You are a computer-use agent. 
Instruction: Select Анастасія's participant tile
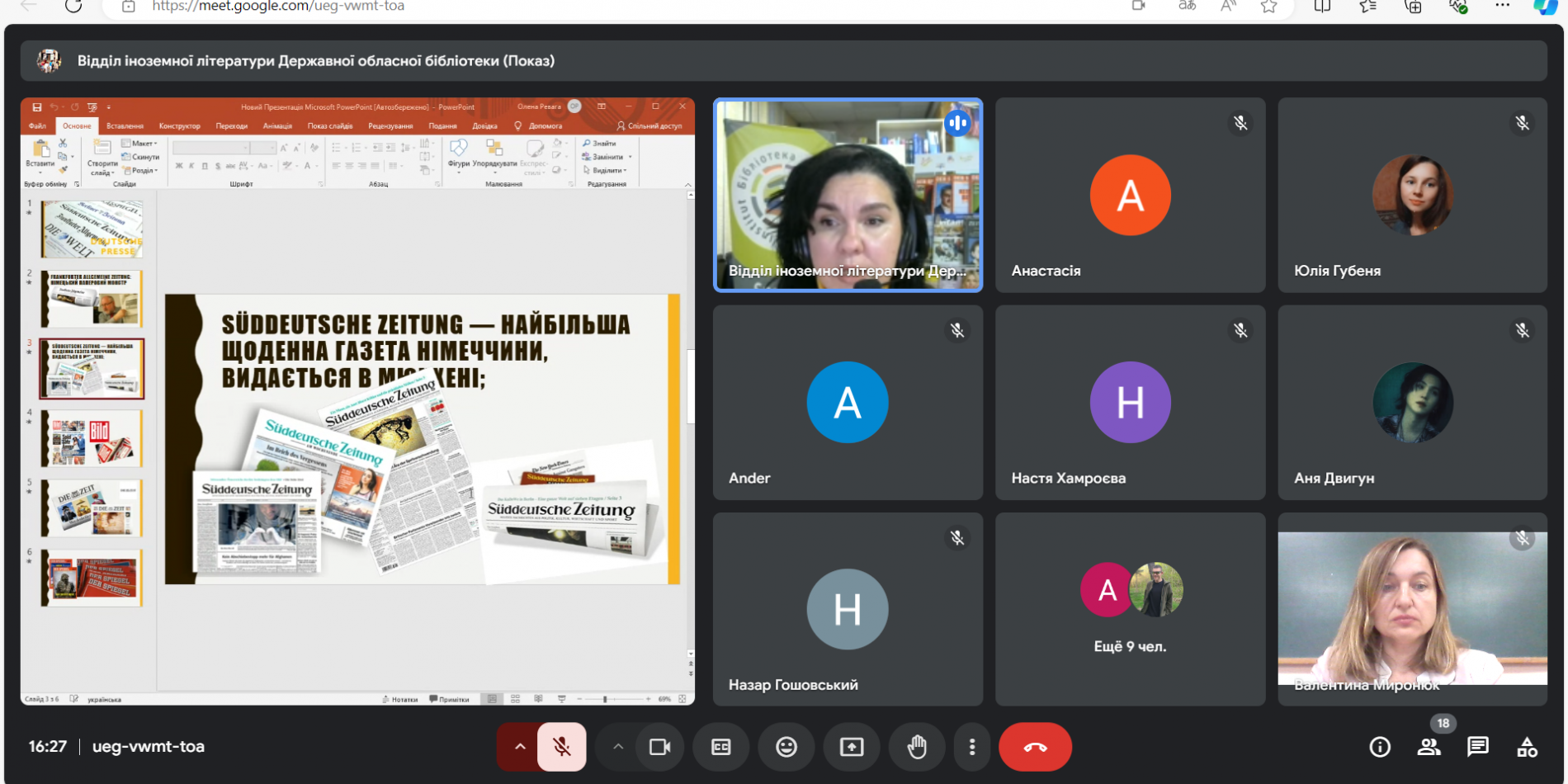click(1130, 195)
